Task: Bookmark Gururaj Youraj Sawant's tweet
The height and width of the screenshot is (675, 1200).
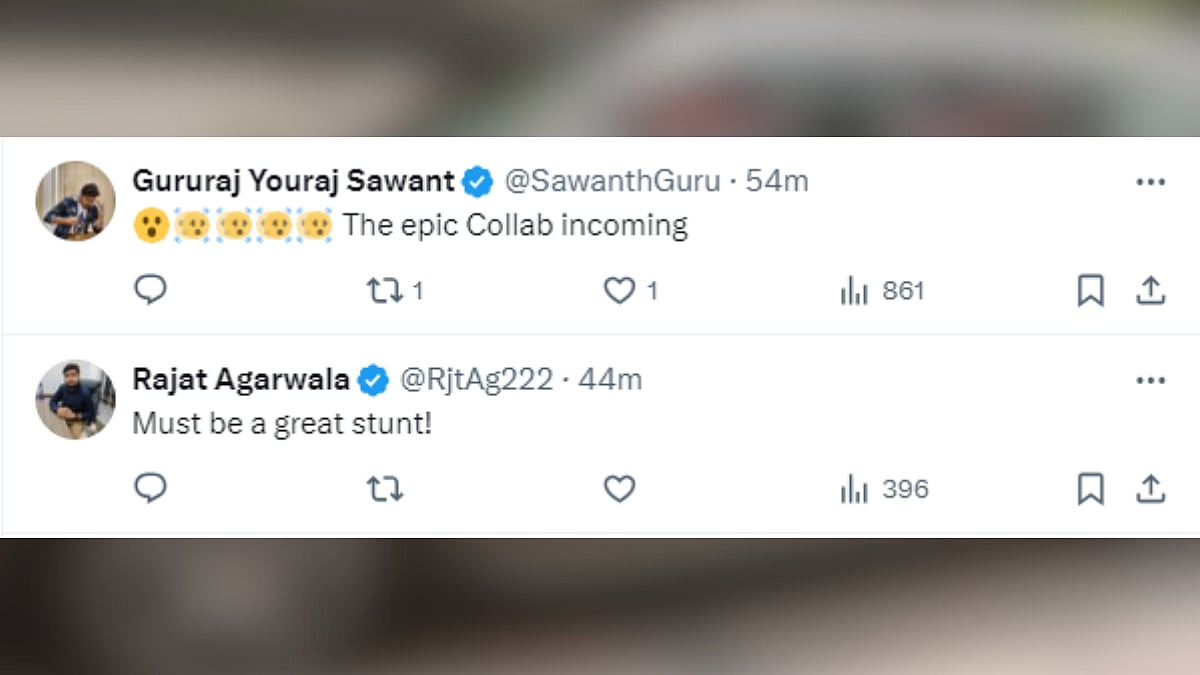Action: coord(1090,291)
